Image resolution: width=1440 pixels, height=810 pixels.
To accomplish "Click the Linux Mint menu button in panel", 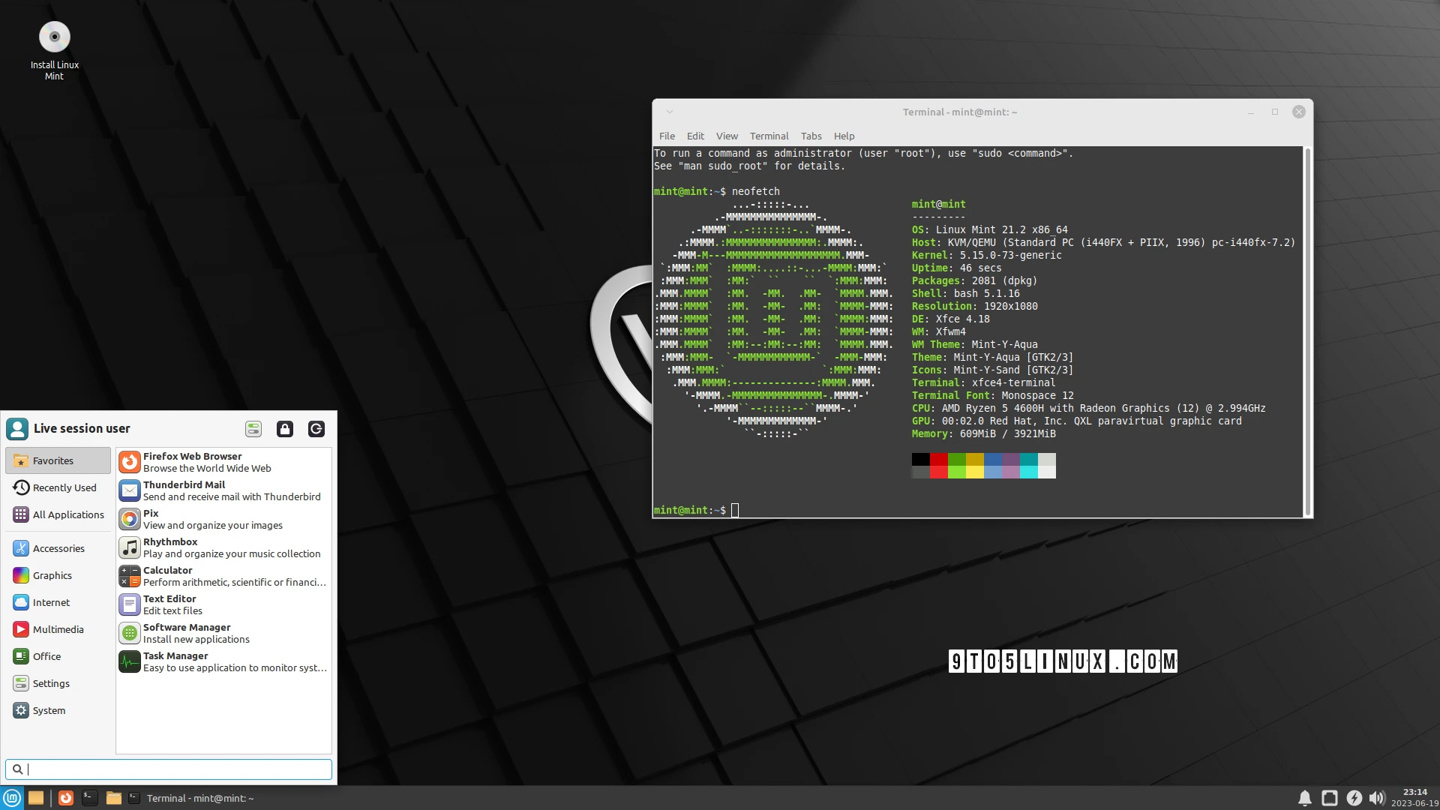I will click(11, 798).
